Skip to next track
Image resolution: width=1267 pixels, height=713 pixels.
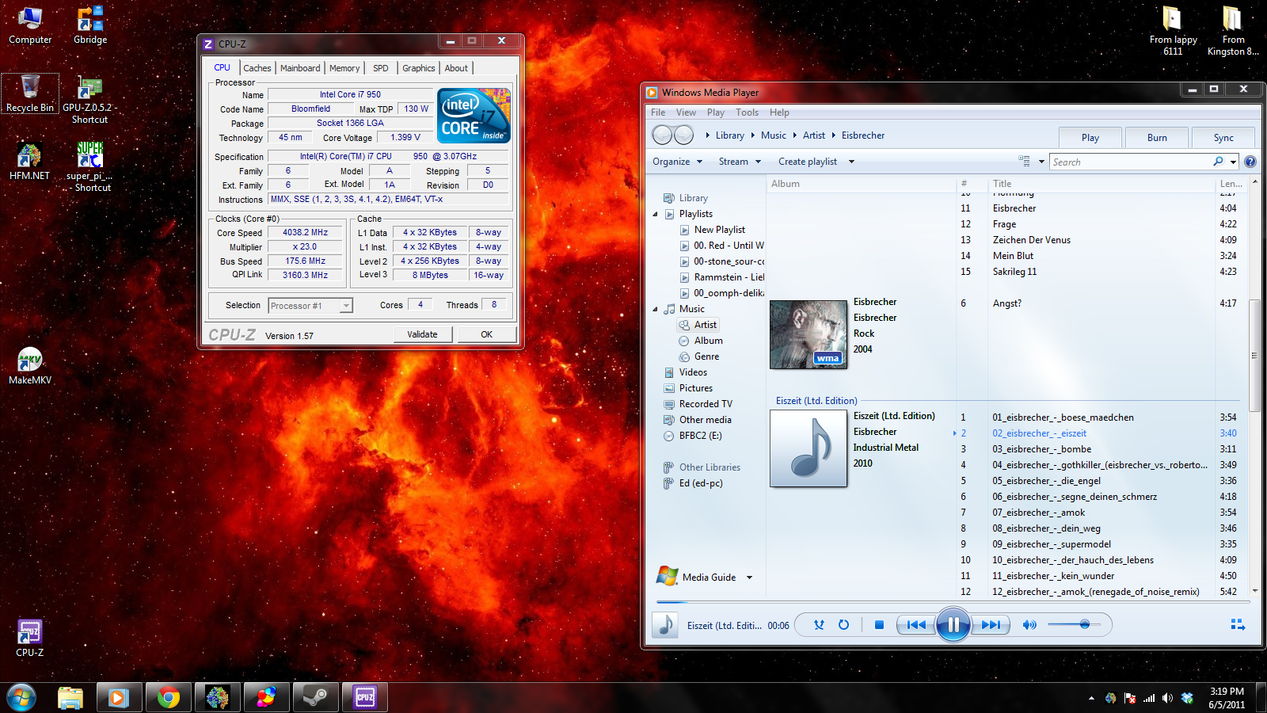point(990,625)
